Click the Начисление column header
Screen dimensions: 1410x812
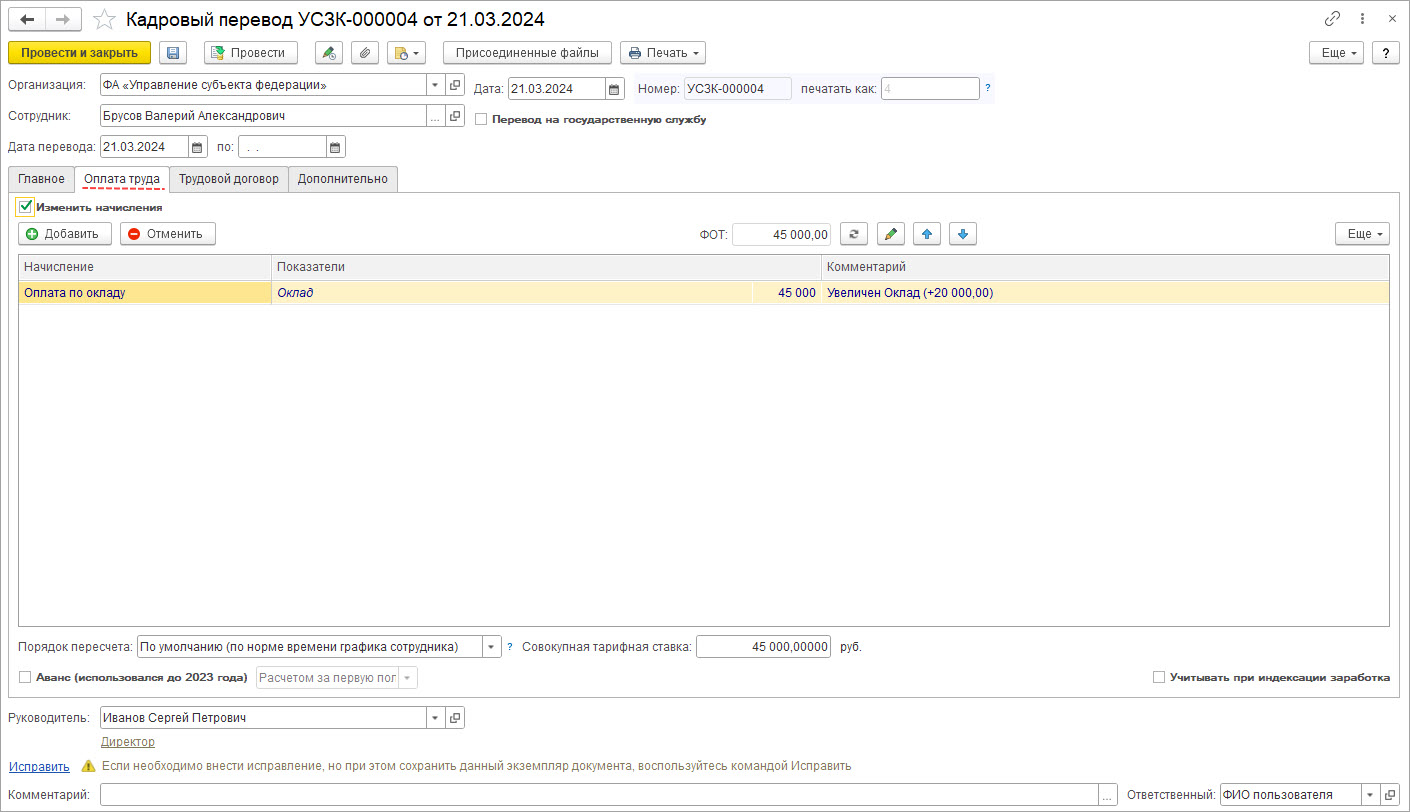pos(145,267)
